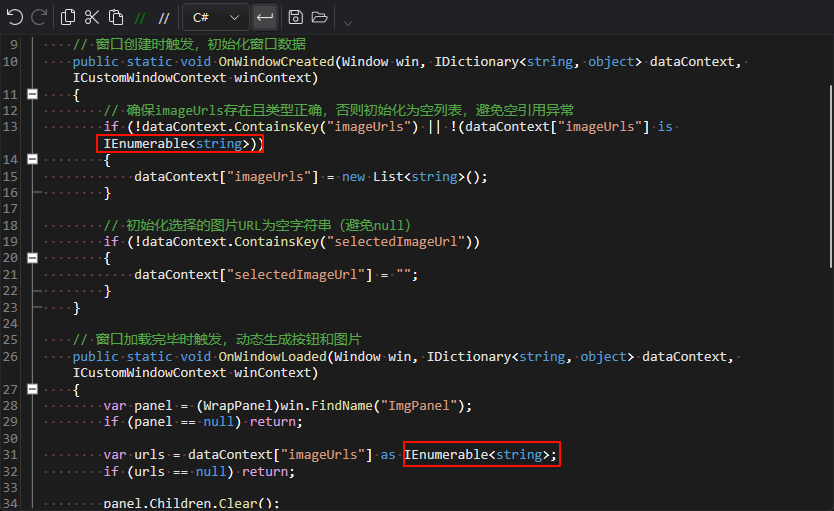
Task: Click line number 24 in the gutter
Action: click(x=10, y=324)
